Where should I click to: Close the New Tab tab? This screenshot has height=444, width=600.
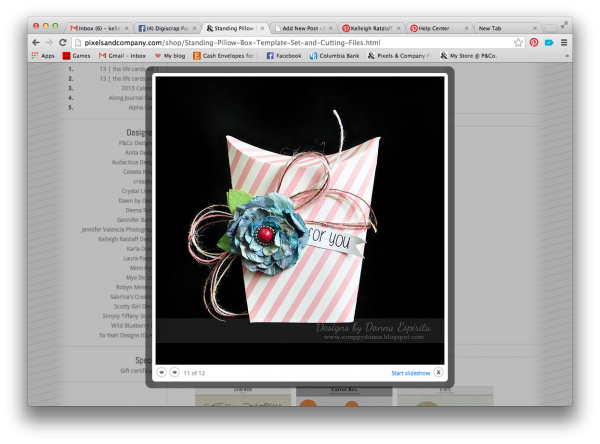pos(535,28)
